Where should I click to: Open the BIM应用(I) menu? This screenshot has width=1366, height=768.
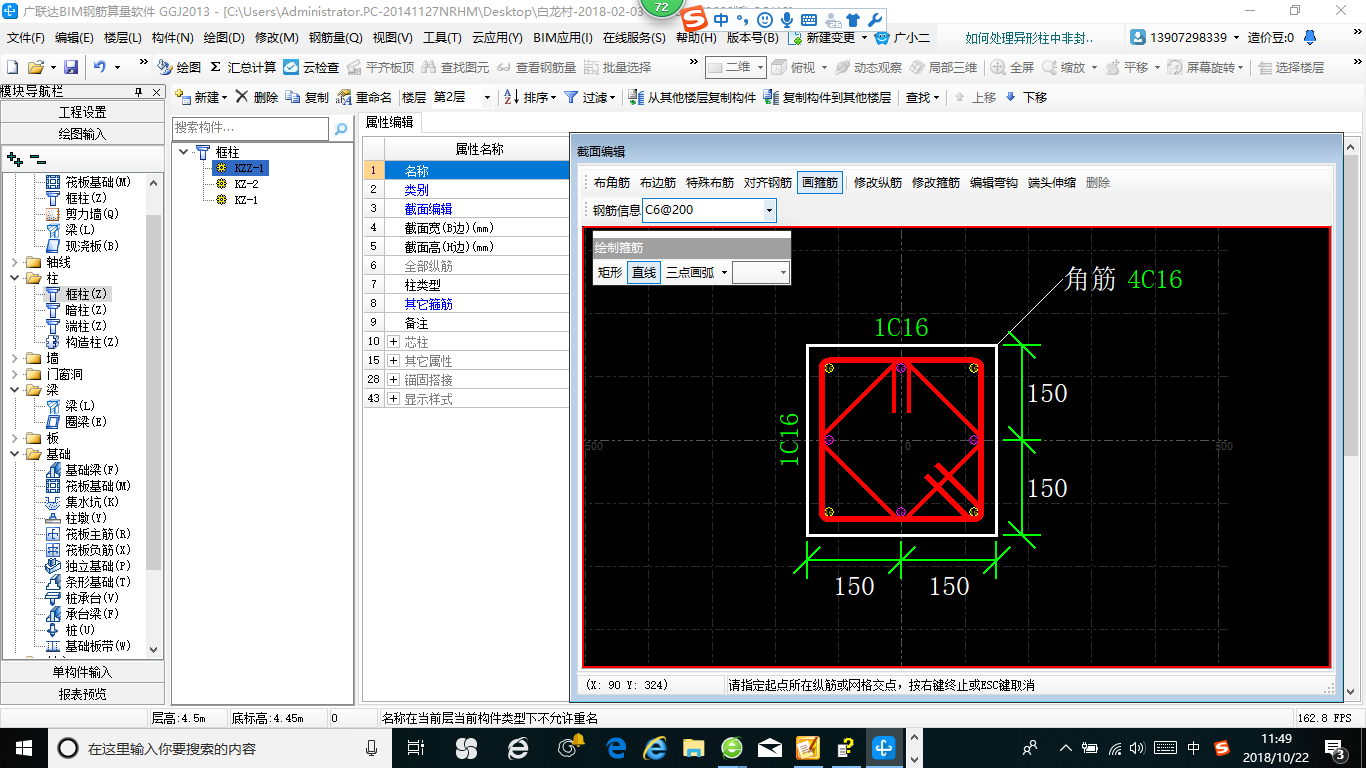pyautogui.click(x=563, y=38)
